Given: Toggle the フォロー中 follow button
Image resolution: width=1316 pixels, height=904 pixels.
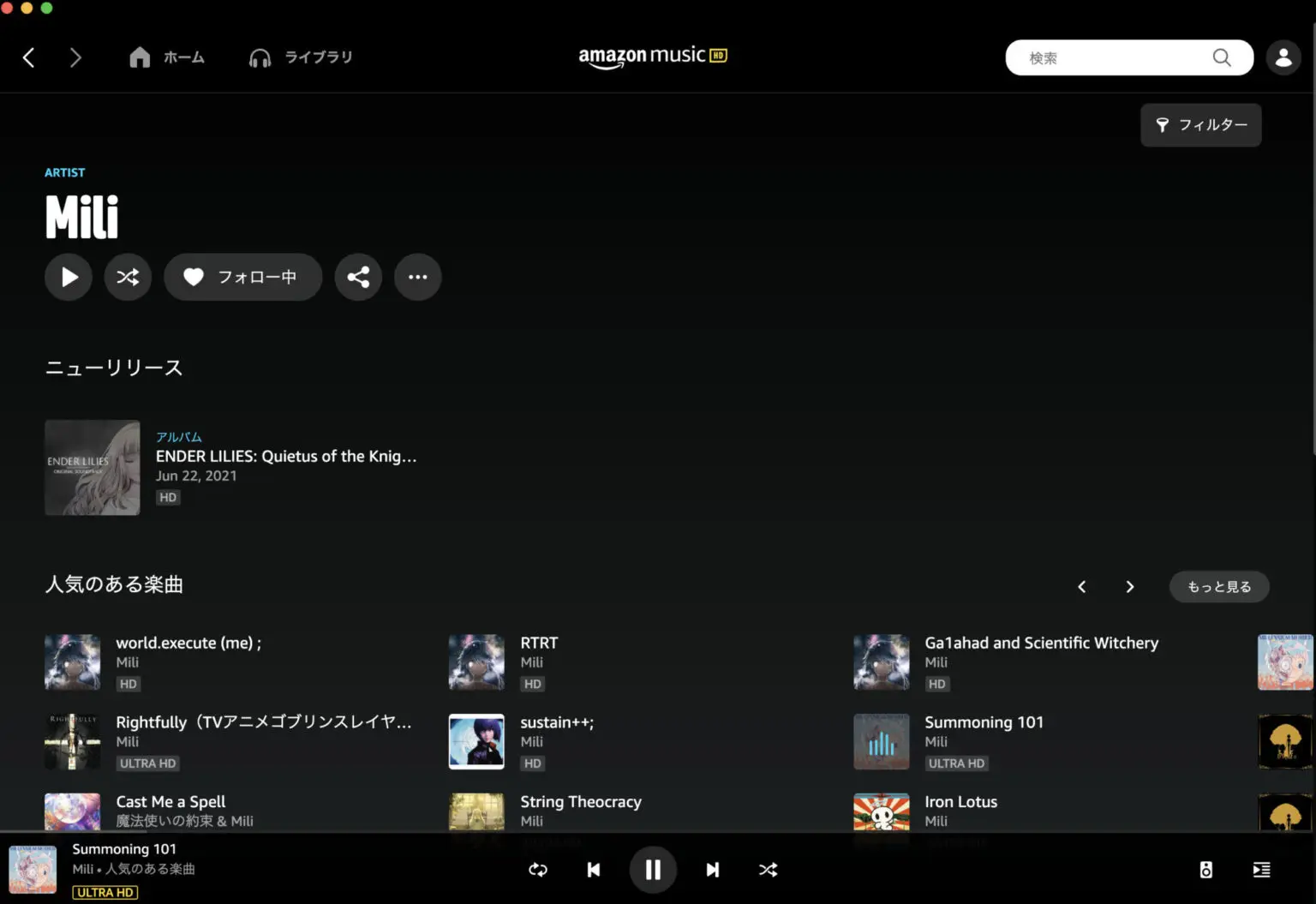Looking at the screenshot, I should (x=242, y=277).
